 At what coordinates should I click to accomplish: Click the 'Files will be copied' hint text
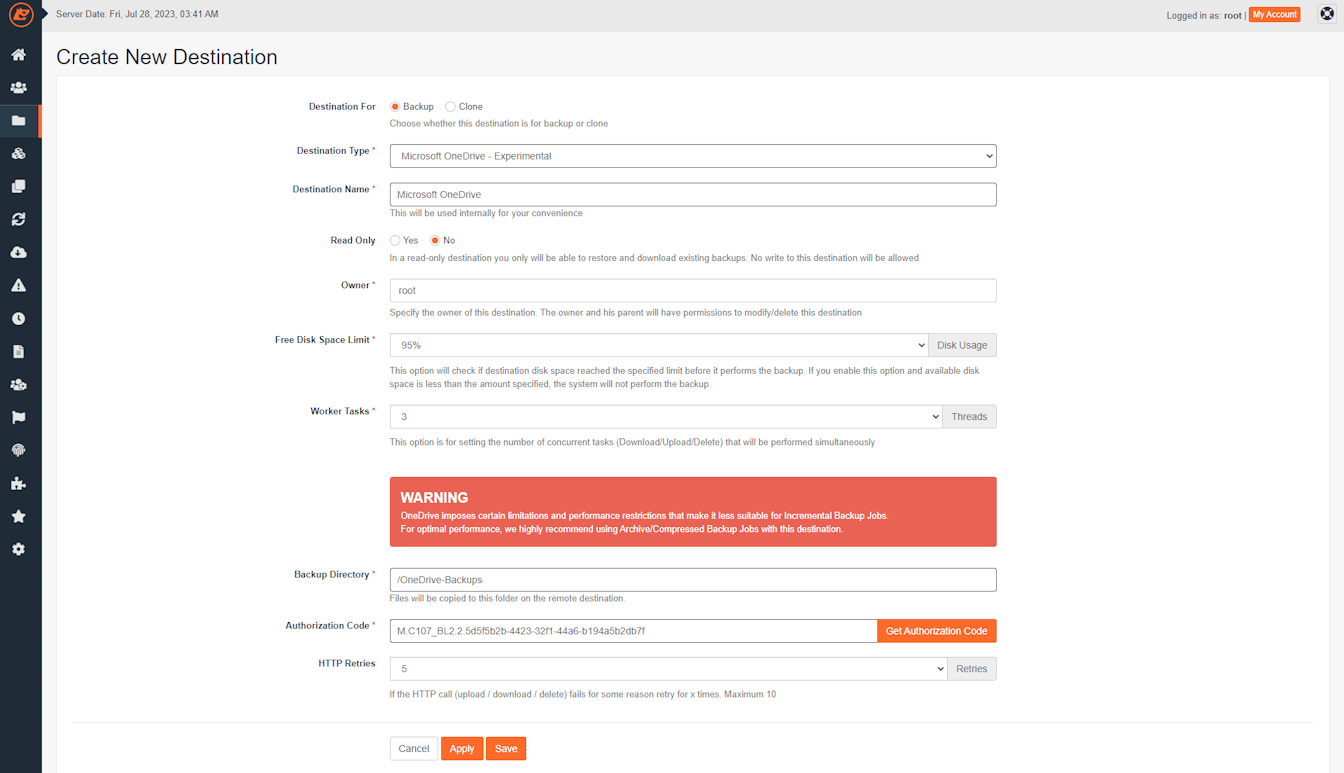click(507, 599)
